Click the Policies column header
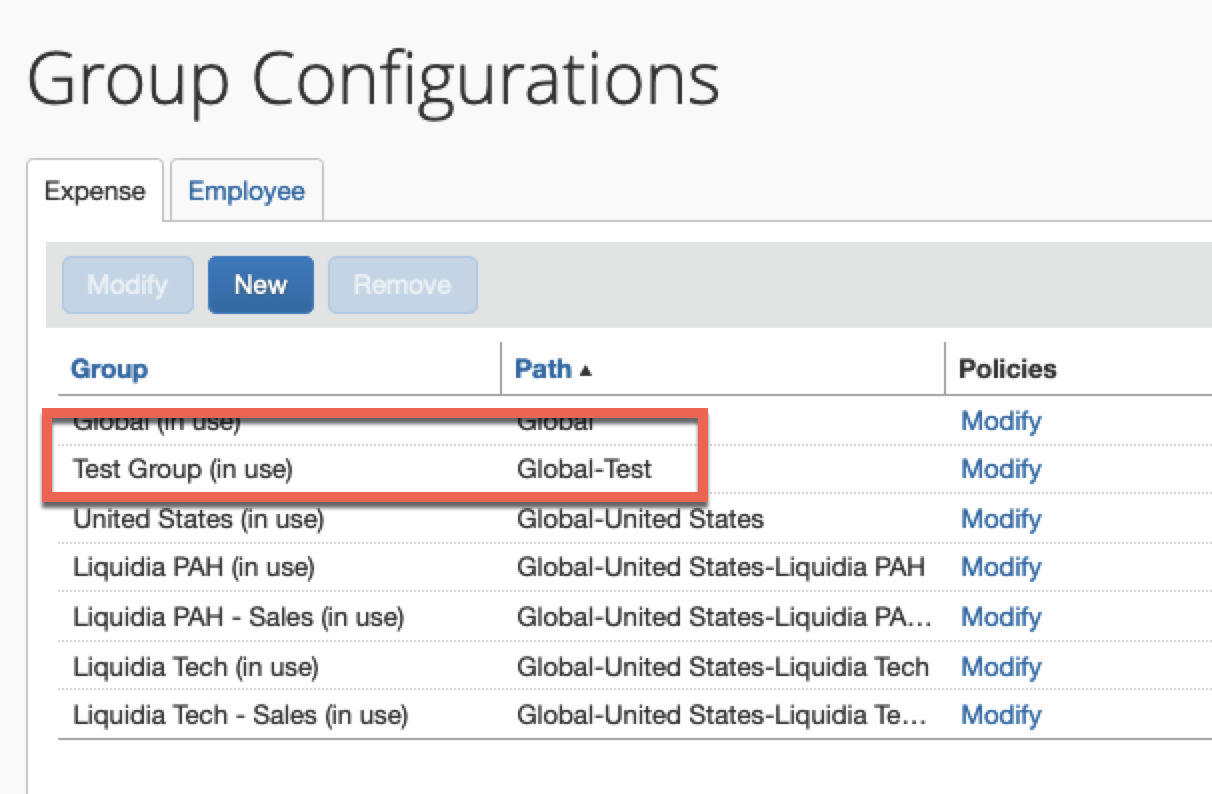Screen dimensions: 1212x794 click(x=1007, y=369)
